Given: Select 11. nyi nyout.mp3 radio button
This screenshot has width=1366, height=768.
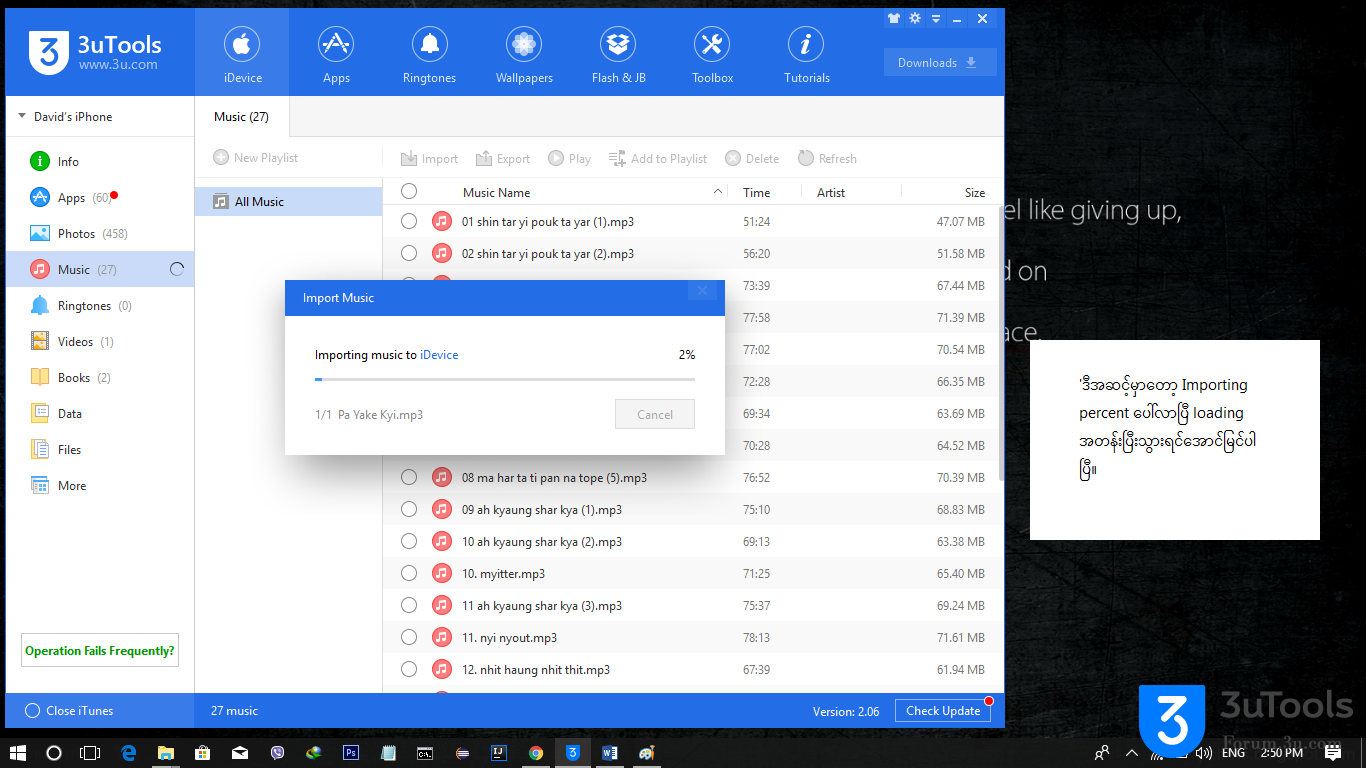Looking at the screenshot, I should (x=409, y=637).
